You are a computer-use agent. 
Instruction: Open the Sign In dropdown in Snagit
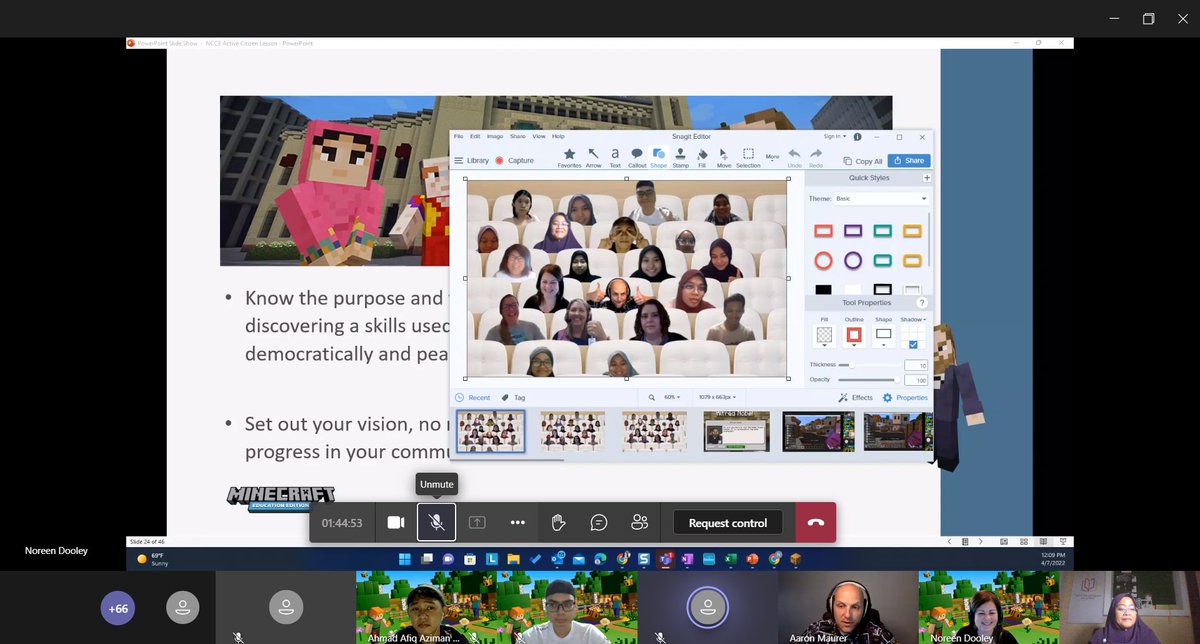(835, 136)
